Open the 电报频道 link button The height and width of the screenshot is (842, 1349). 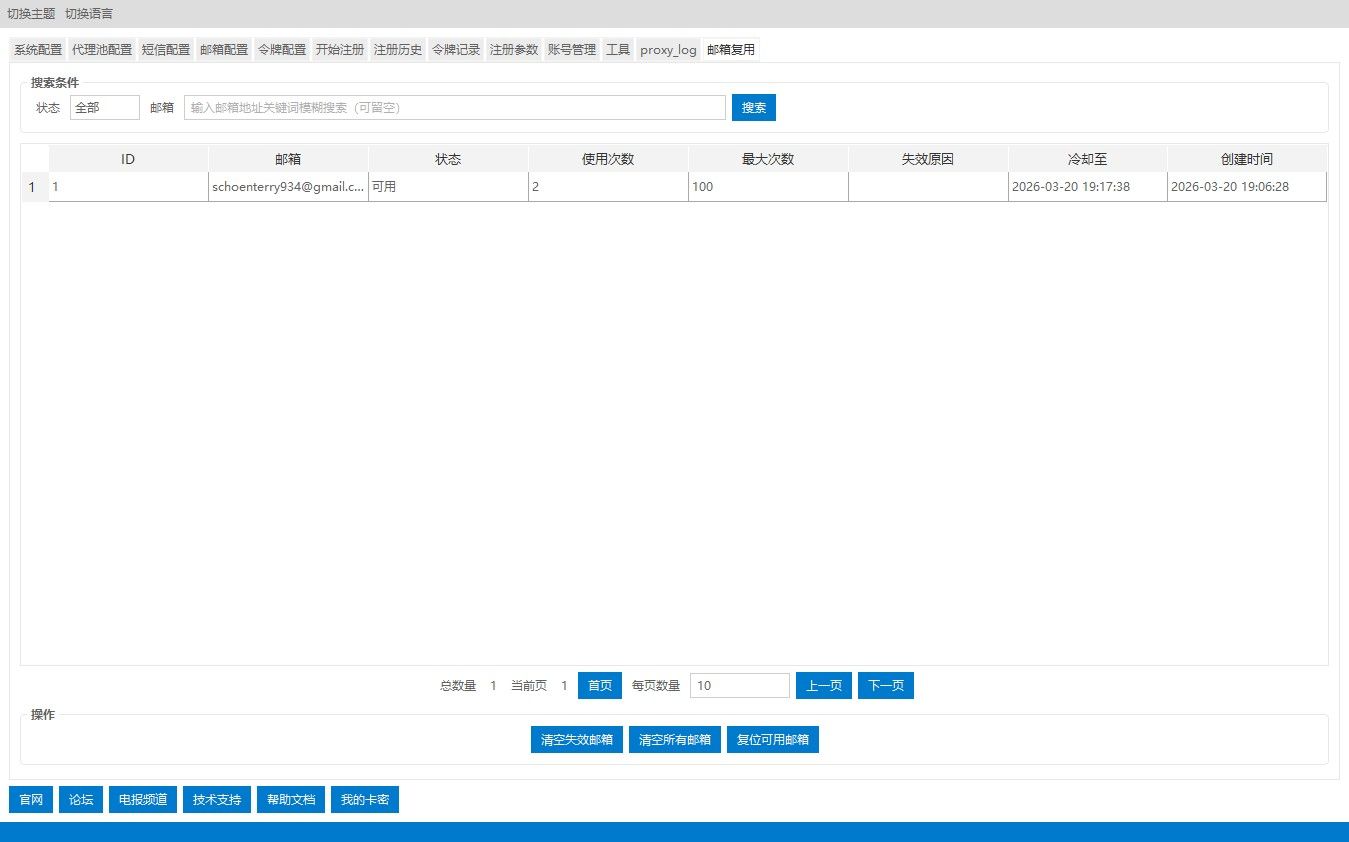143,800
